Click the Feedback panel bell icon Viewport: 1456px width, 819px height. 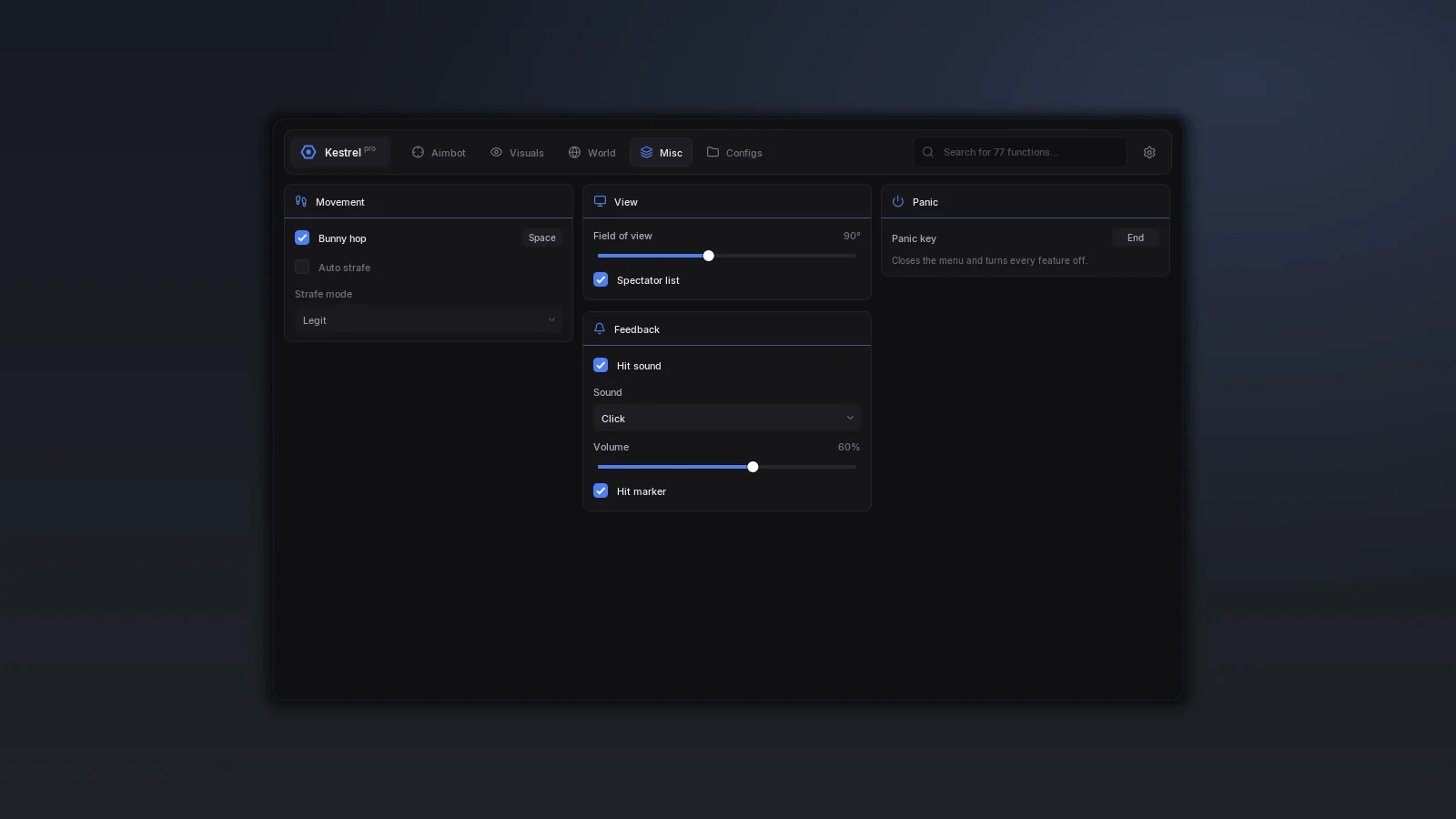click(x=600, y=329)
